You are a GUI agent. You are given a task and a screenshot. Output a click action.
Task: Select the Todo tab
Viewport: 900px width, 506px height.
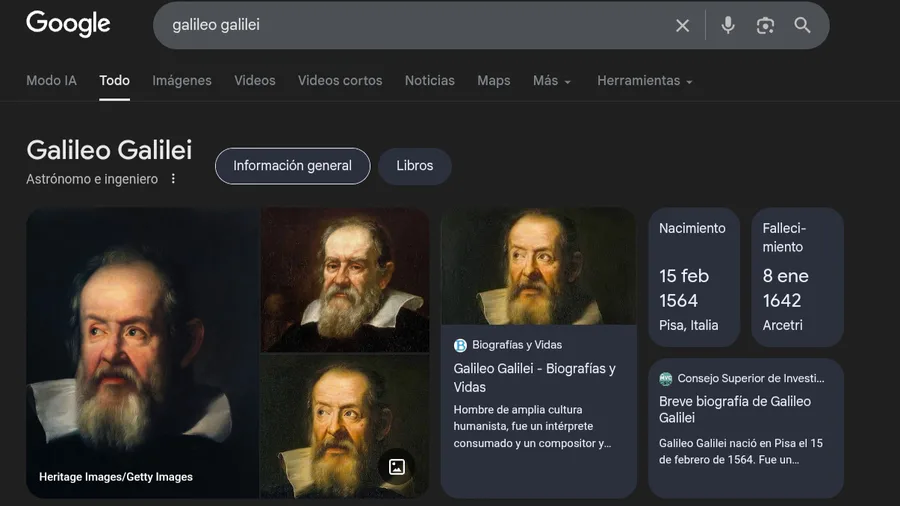click(114, 81)
